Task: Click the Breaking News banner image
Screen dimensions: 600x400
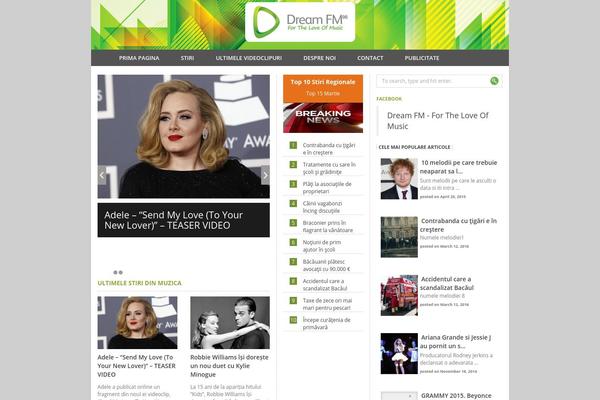Action: click(x=323, y=118)
